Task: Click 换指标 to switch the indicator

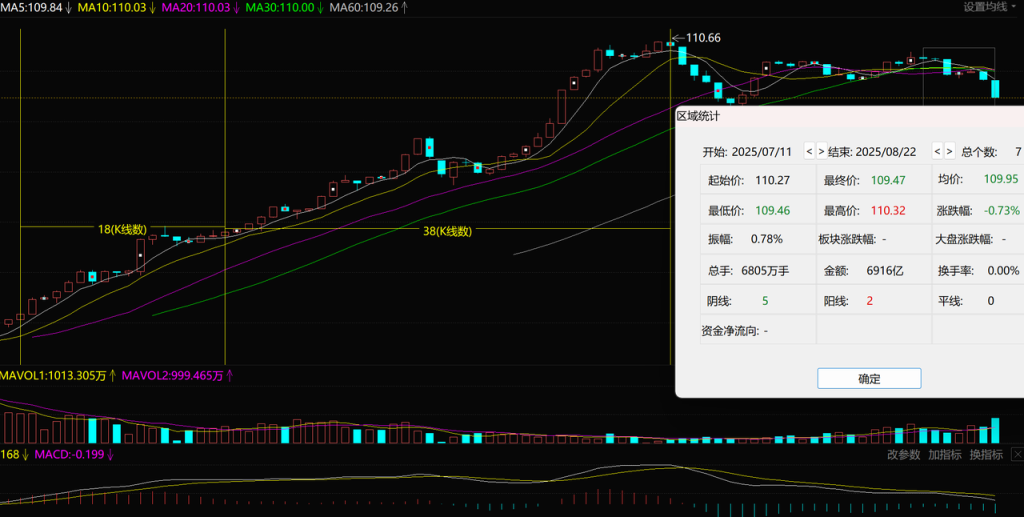Action: click(x=985, y=455)
